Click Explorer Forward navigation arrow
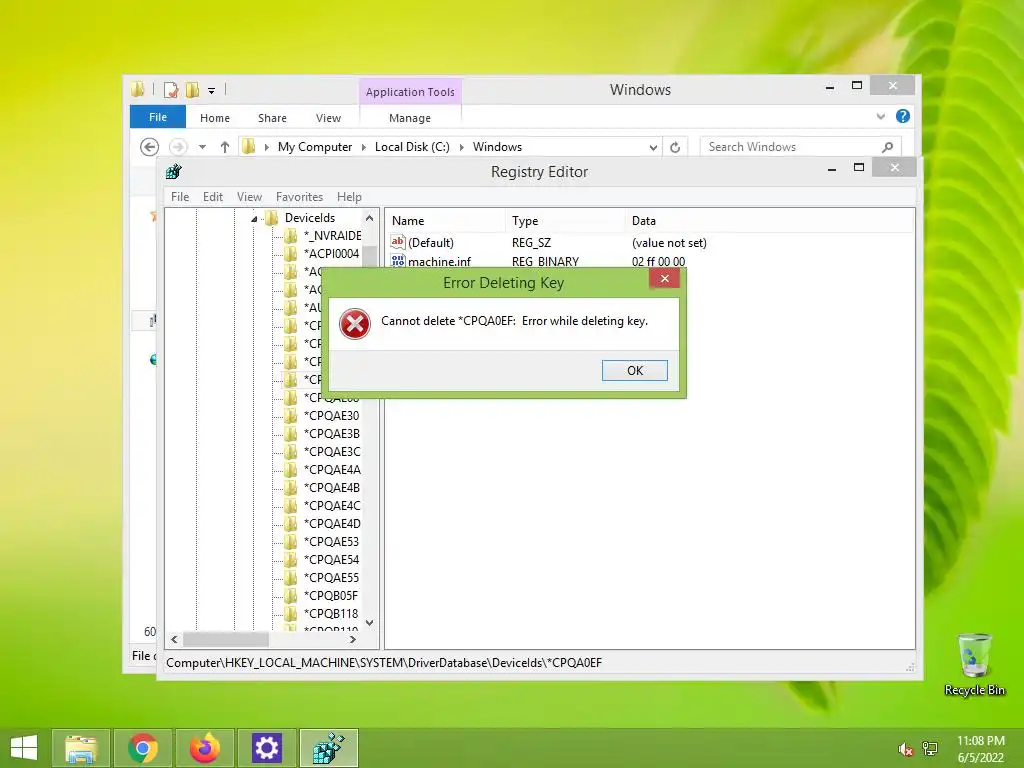The image size is (1024, 768). pos(178,147)
